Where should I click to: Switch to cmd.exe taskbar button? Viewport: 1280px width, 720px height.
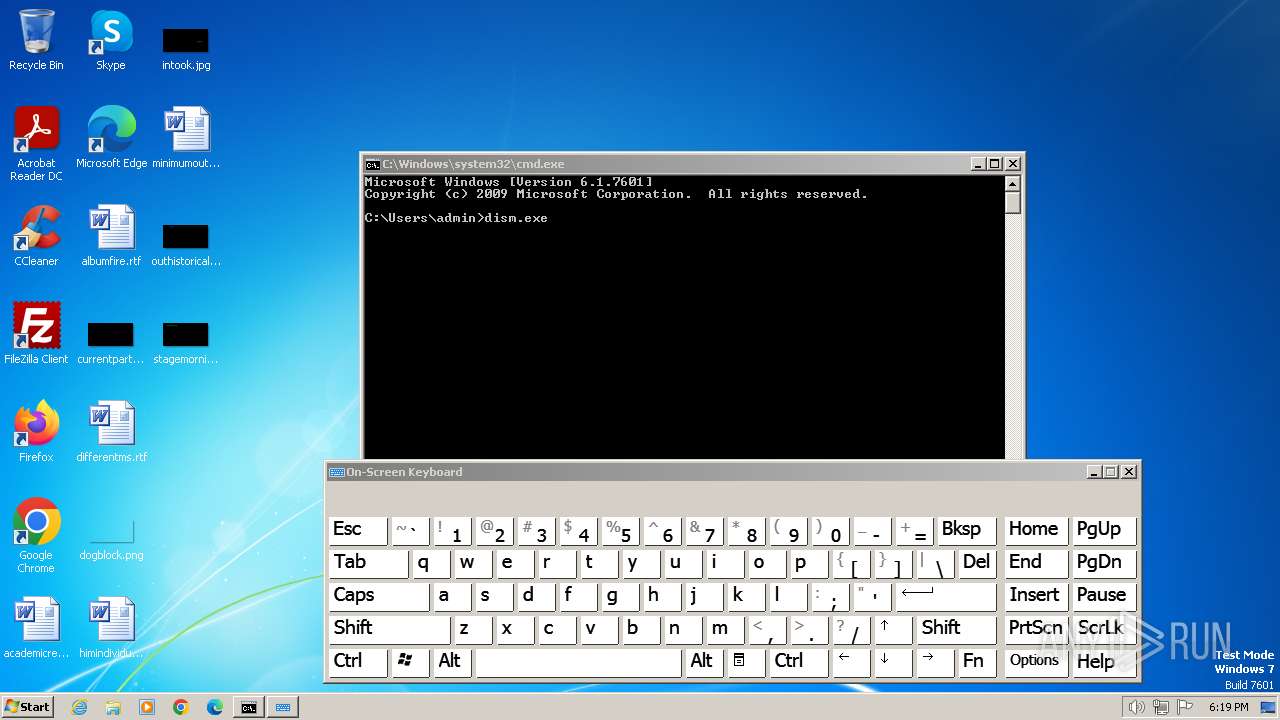(249, 707)
